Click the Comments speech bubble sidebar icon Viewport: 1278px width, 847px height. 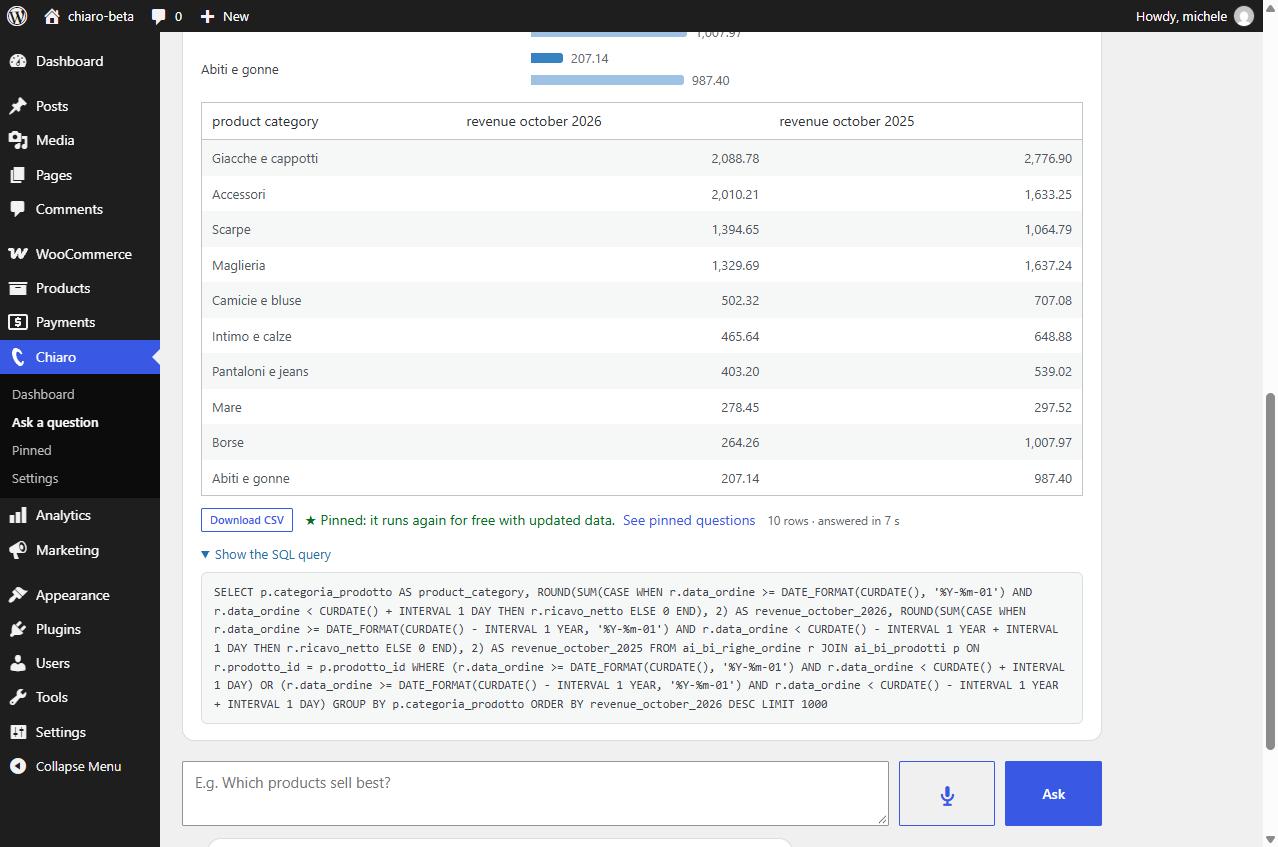coord(18,209)
